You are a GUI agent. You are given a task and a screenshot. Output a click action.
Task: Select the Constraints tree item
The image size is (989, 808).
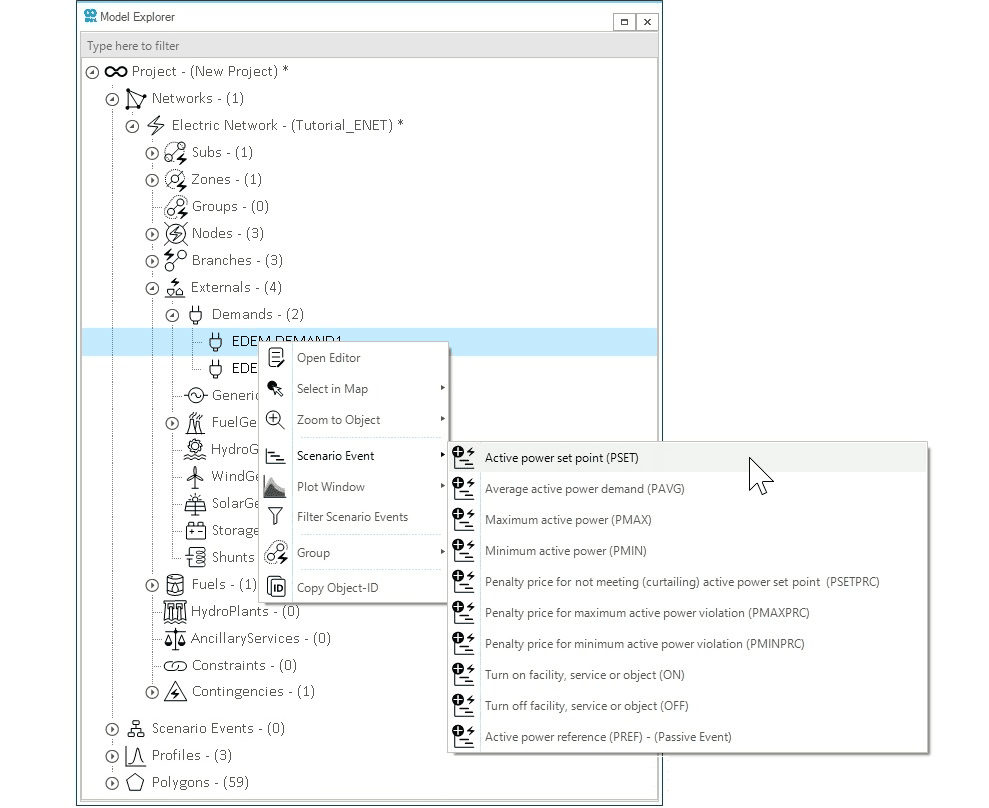243,665
